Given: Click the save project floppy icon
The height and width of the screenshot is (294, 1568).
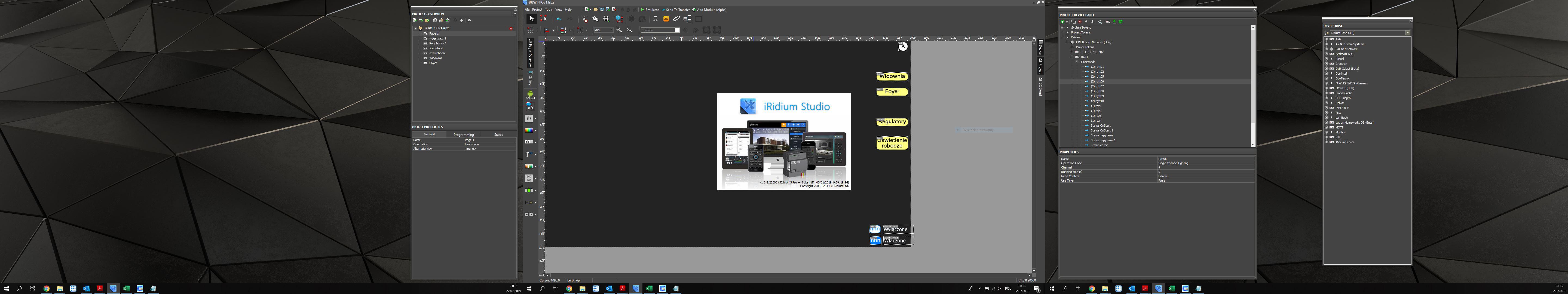Looking at the screenshot, I should pos(602,10).
